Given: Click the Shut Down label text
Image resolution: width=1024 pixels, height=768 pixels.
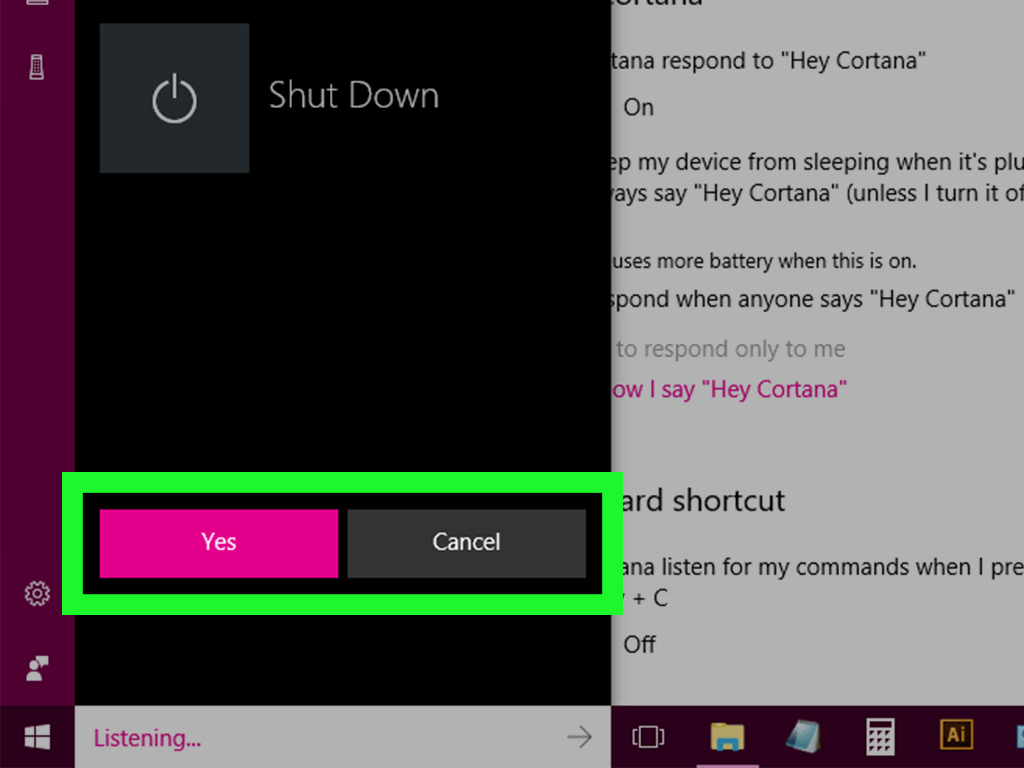Looking at the screenshot, I should click(354, 95).
